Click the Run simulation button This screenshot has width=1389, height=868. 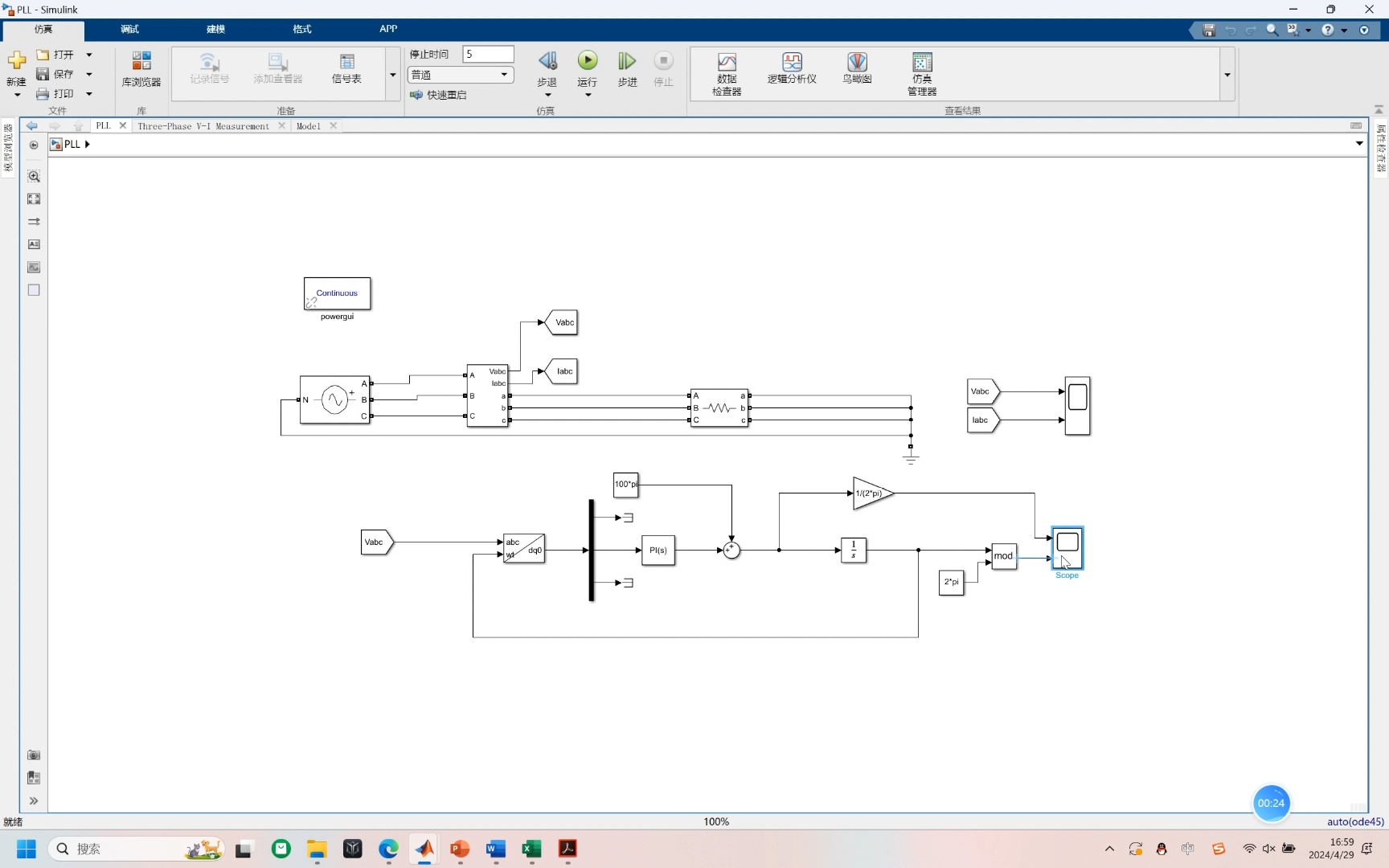(588, 61)
